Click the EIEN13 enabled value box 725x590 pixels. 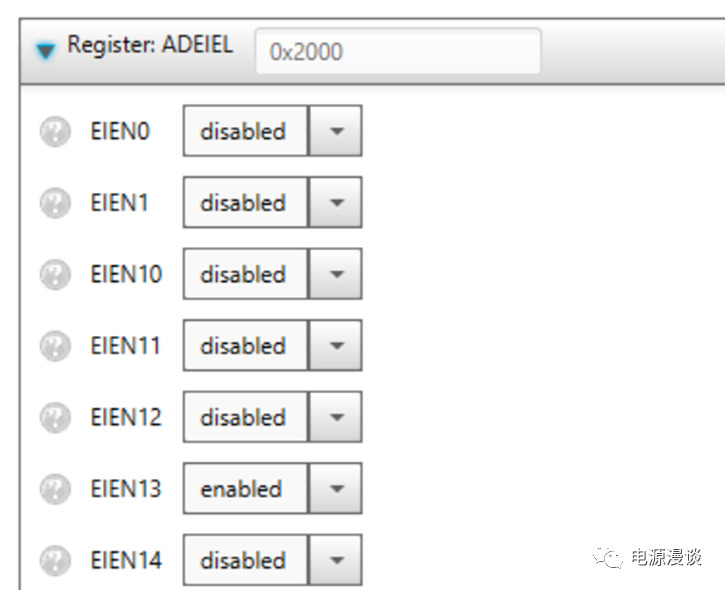point(244,489)
